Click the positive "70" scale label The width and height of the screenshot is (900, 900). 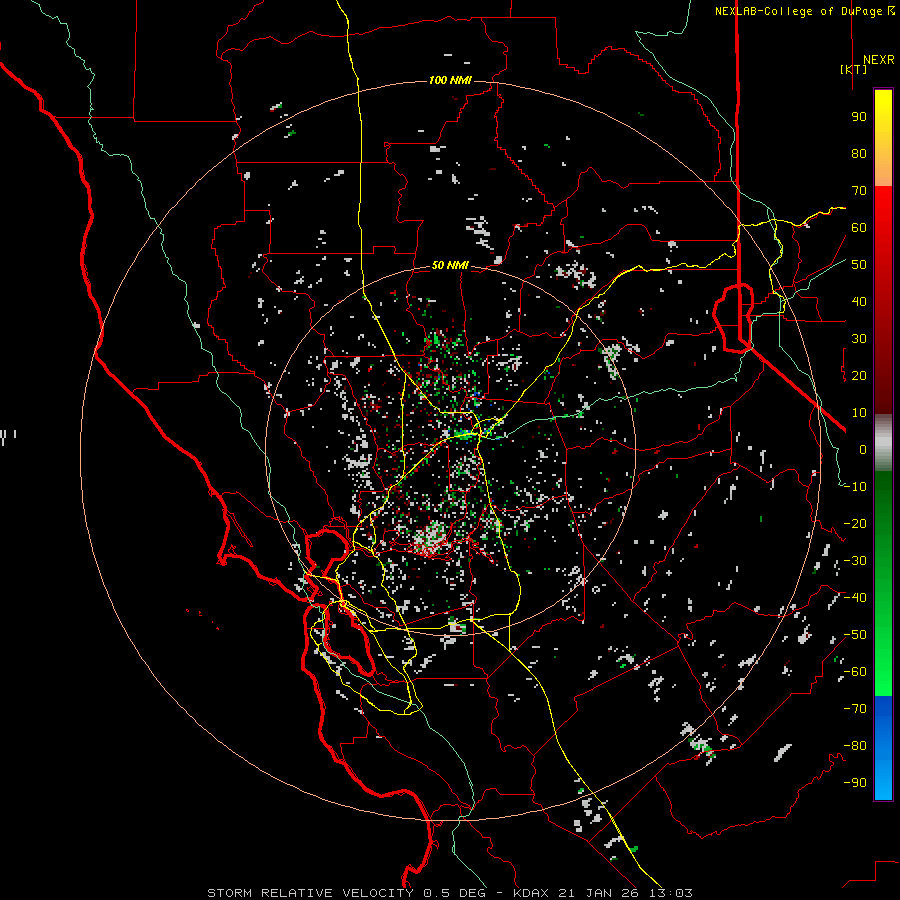[x=859, y=191]
